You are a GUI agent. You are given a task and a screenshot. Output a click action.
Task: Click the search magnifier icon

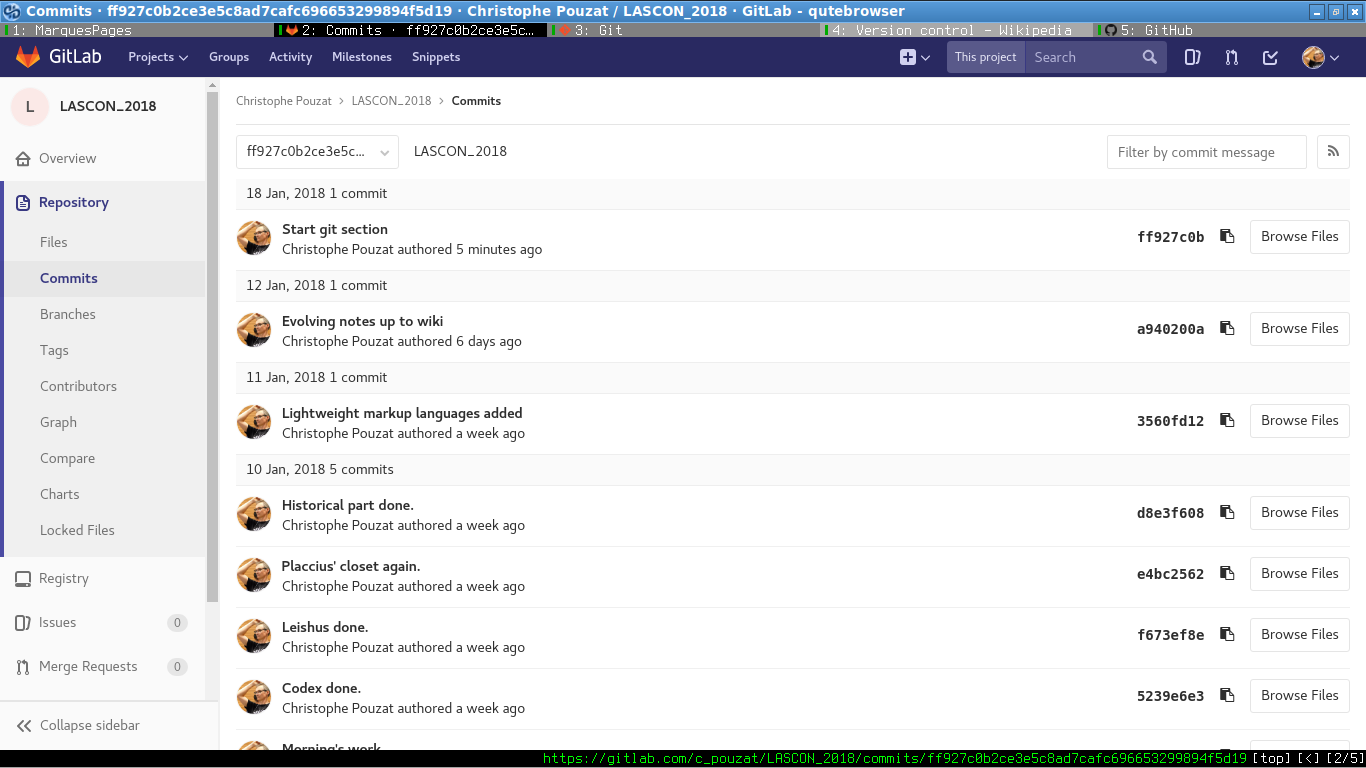[x=1150, y=57]
